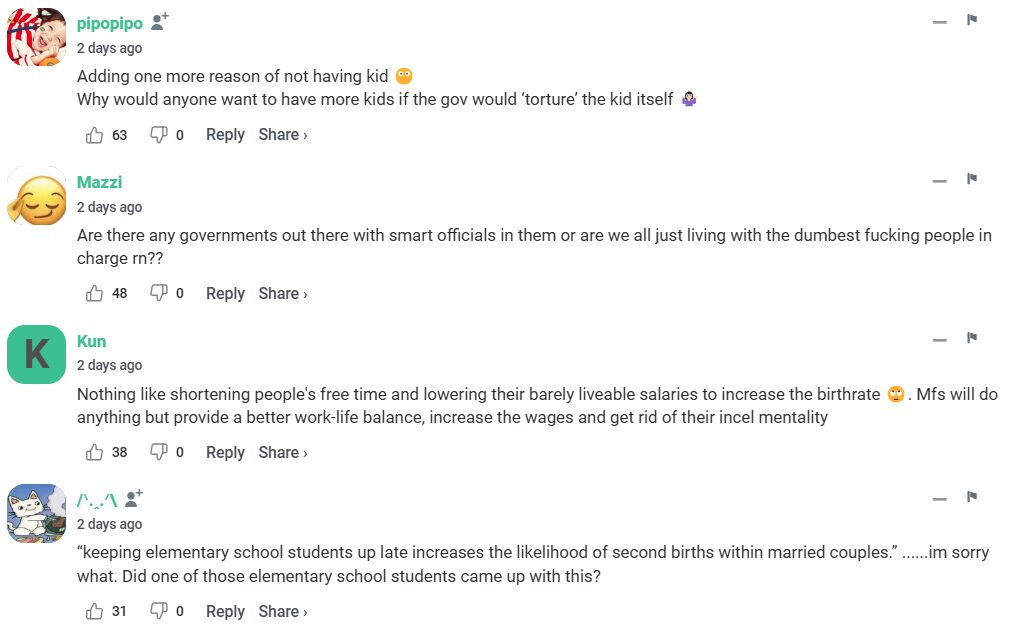1014x631 pixels.
Task: Thumbs up Kun's comment
Action: pyautogui.click(x=95, y=452)
